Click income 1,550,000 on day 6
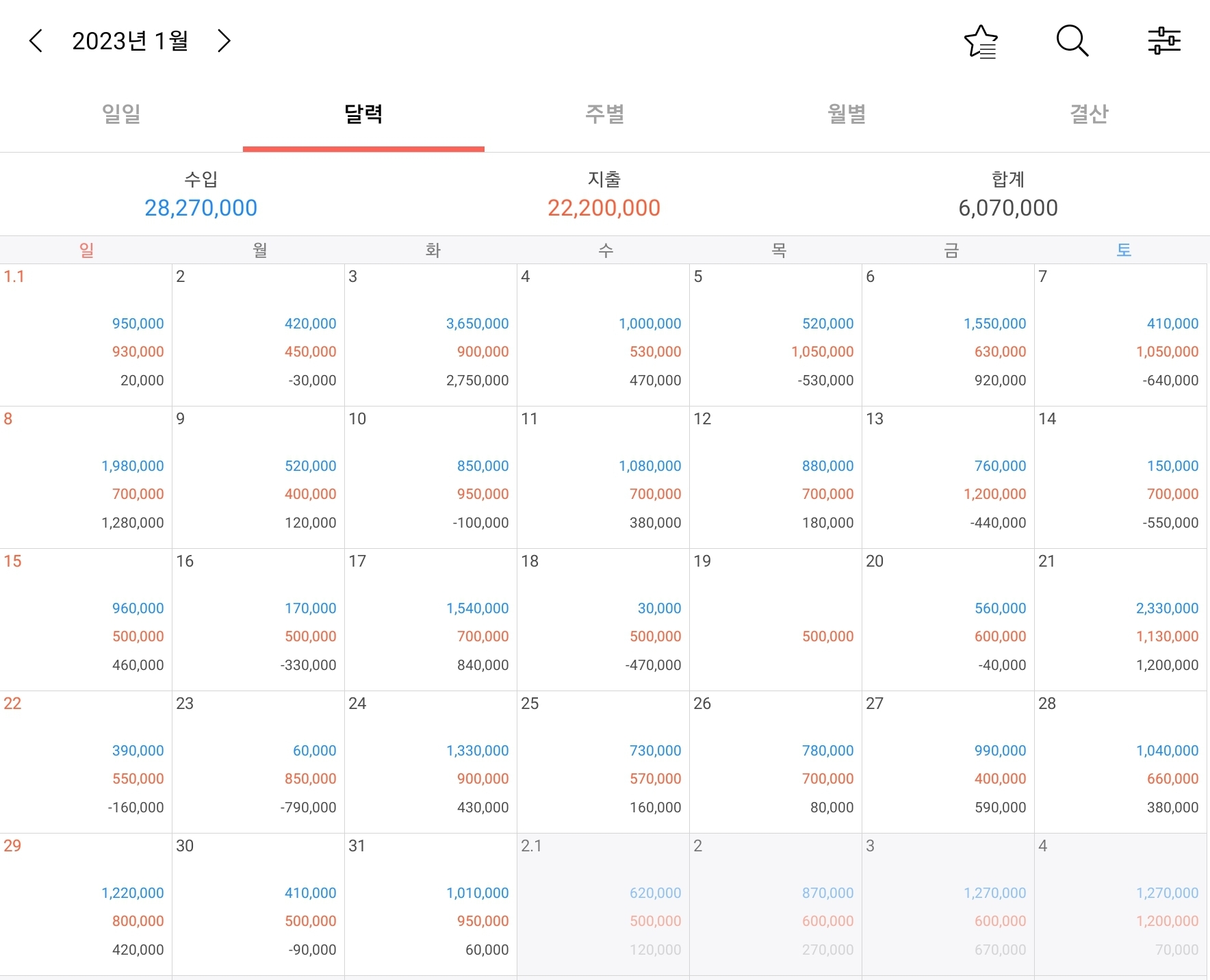 [x=995, y=324]
